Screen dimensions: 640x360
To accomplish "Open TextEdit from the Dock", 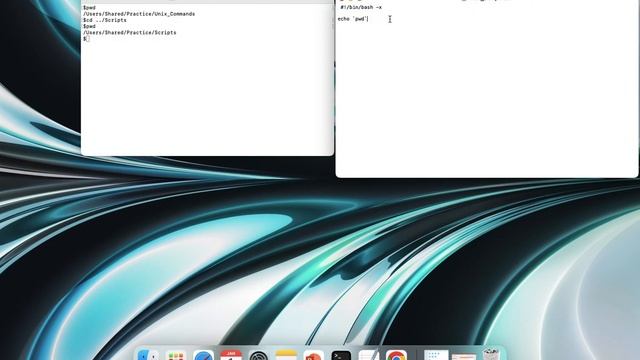I will (x=369, y=355).
